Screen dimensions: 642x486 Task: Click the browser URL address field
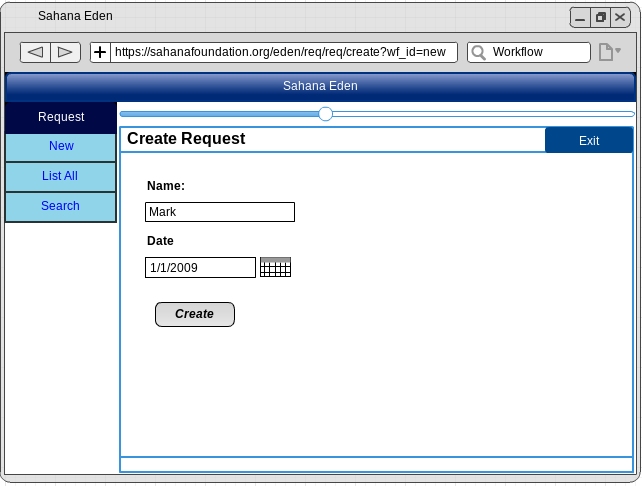click(x=283, y=52)
